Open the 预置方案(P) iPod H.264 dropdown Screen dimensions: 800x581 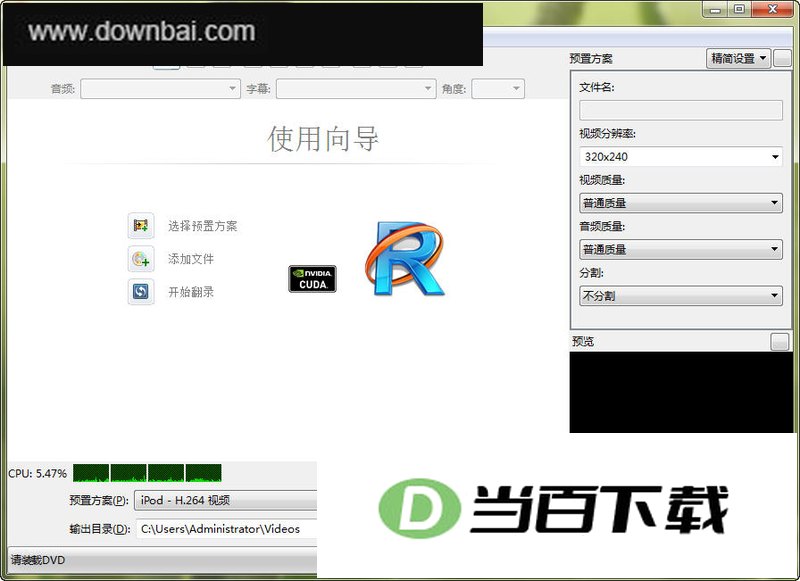point(226,500)
